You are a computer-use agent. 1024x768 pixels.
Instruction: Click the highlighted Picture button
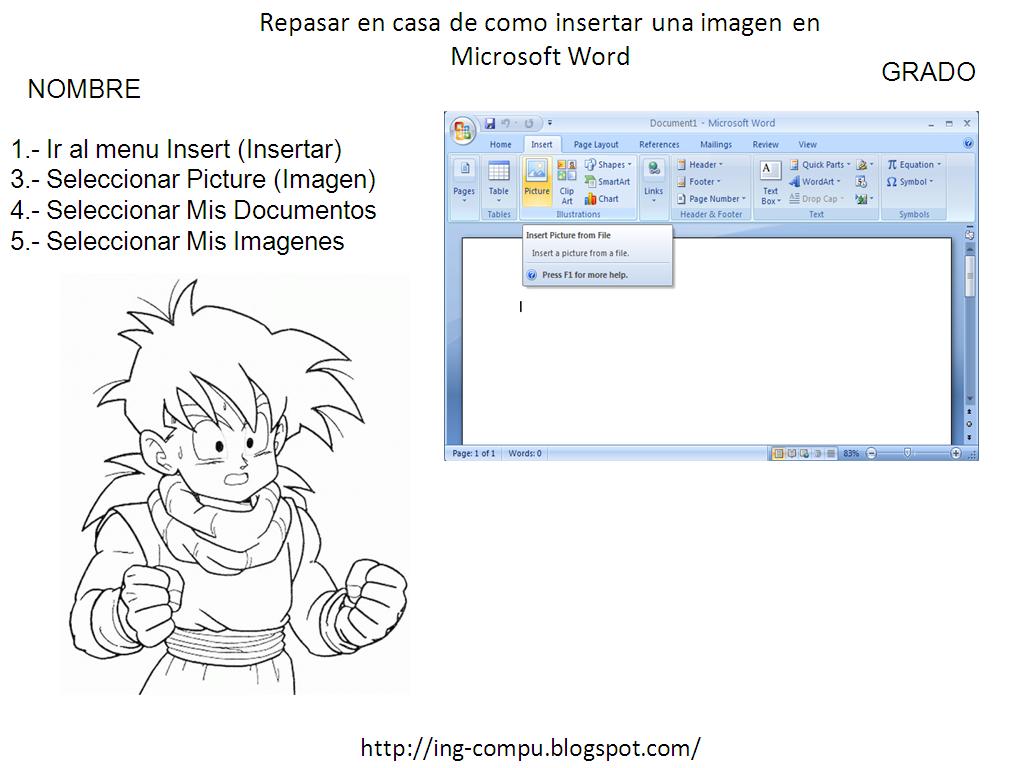tap(537, 181)
